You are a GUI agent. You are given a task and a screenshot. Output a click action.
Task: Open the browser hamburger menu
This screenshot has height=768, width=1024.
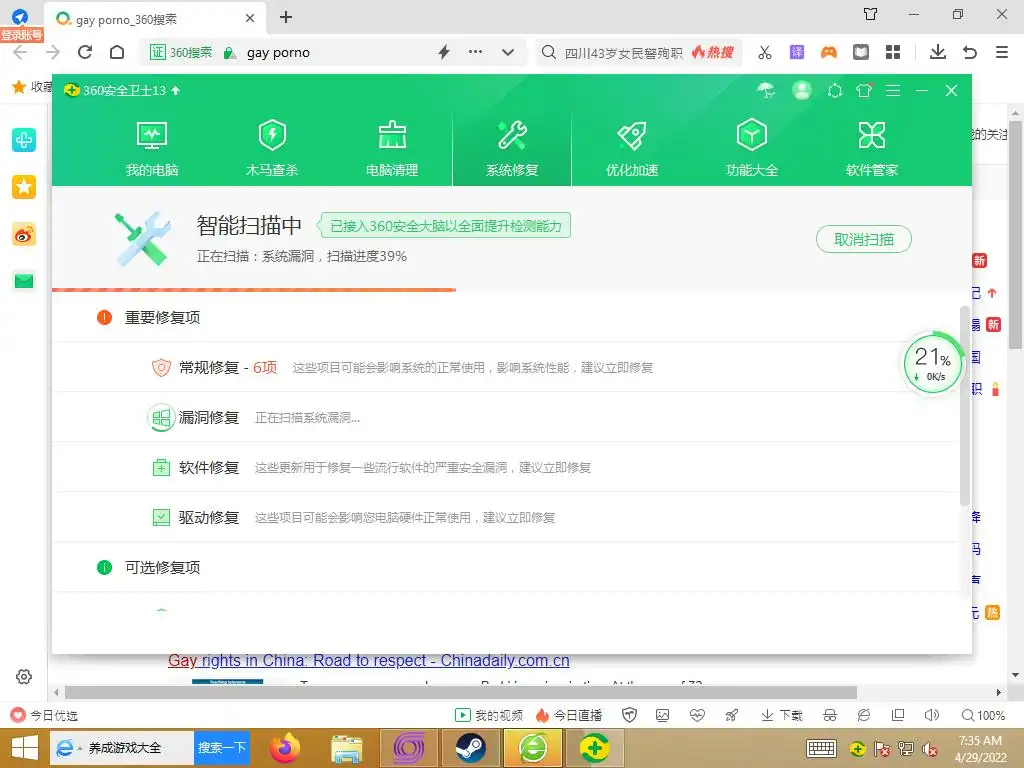(1002, 52)
